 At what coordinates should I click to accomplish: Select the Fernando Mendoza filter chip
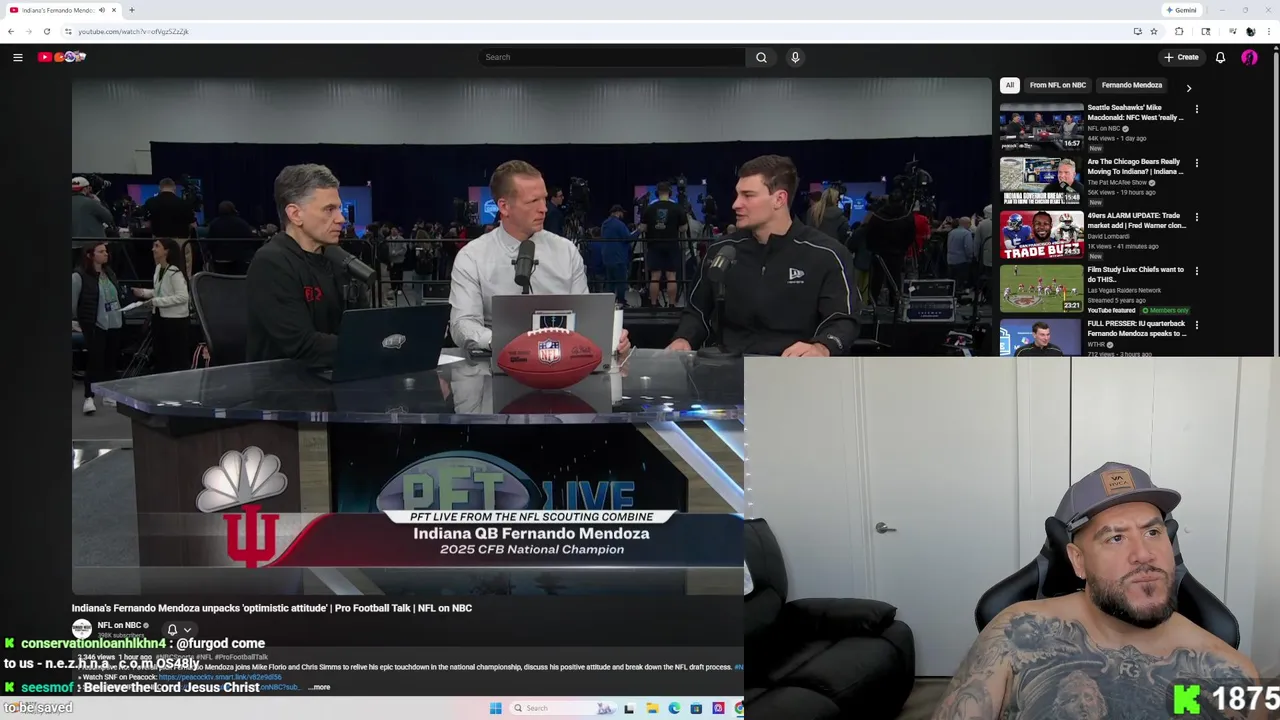click(x=1132, y=85)
